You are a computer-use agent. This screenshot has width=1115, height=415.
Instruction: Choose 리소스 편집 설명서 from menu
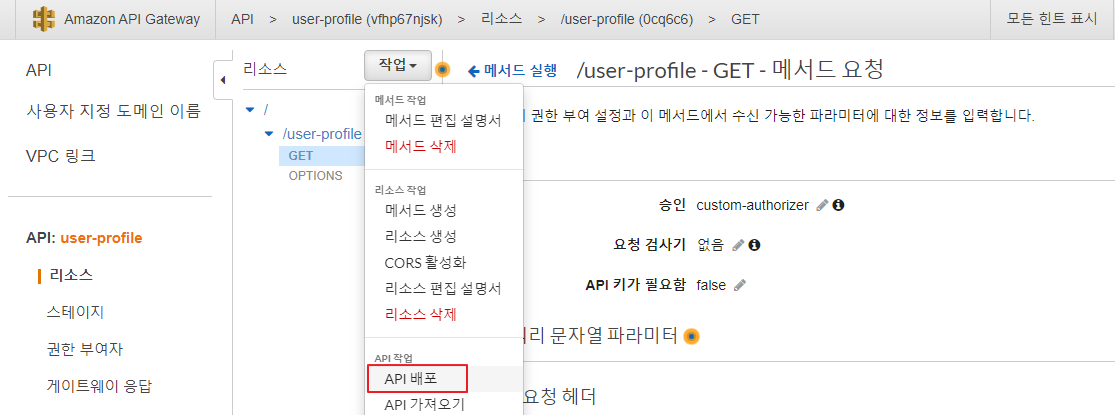pos(443,289)
